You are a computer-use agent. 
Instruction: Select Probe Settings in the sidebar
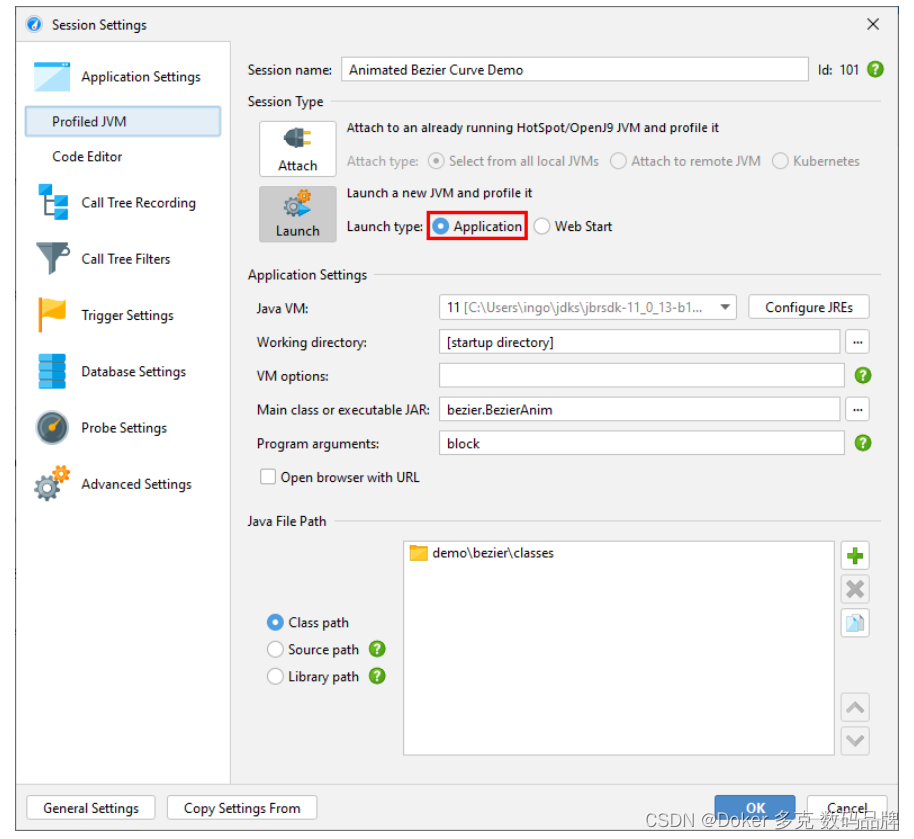[x=123, y=427]
